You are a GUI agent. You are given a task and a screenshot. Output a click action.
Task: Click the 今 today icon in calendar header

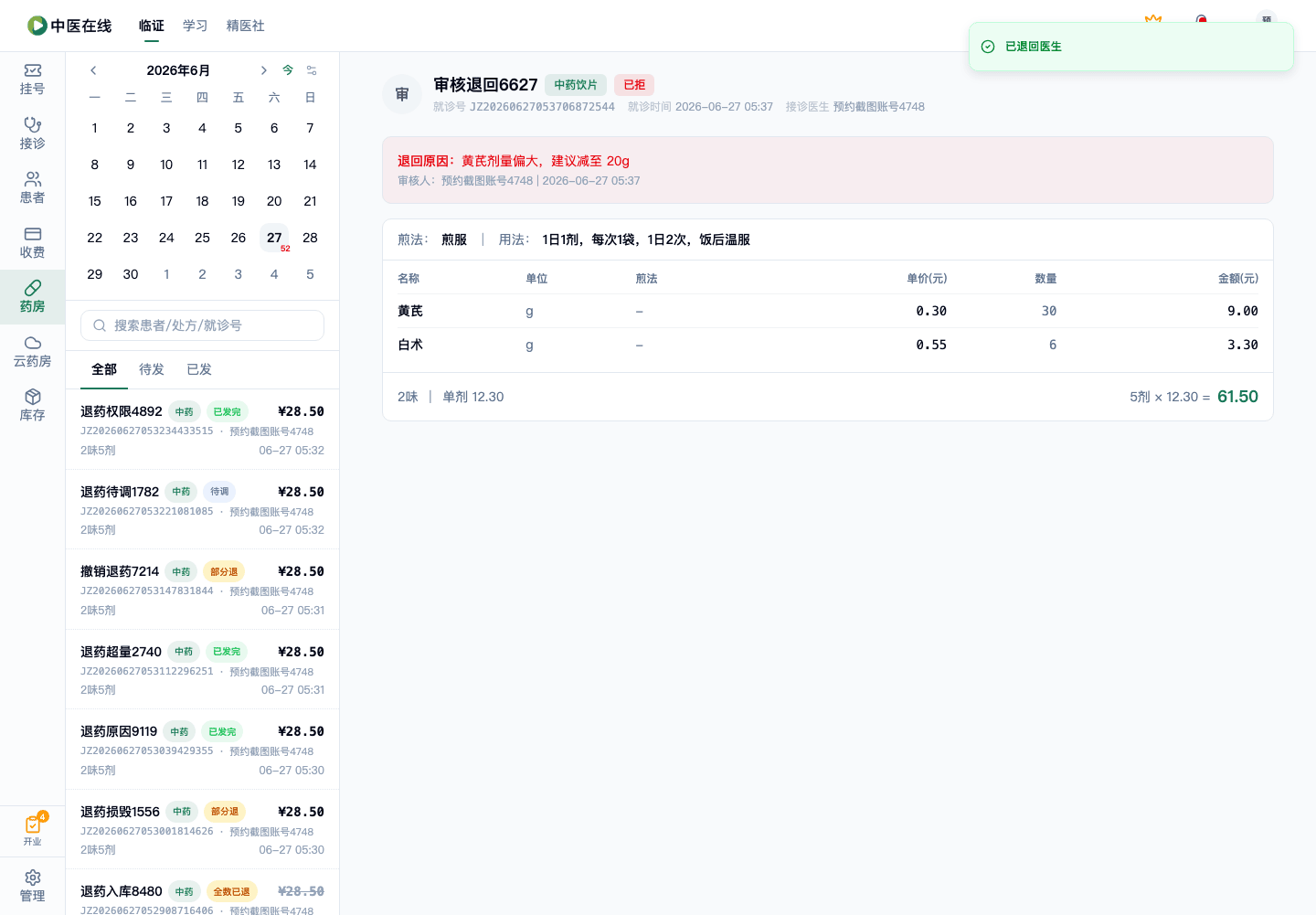coord(288,70)
